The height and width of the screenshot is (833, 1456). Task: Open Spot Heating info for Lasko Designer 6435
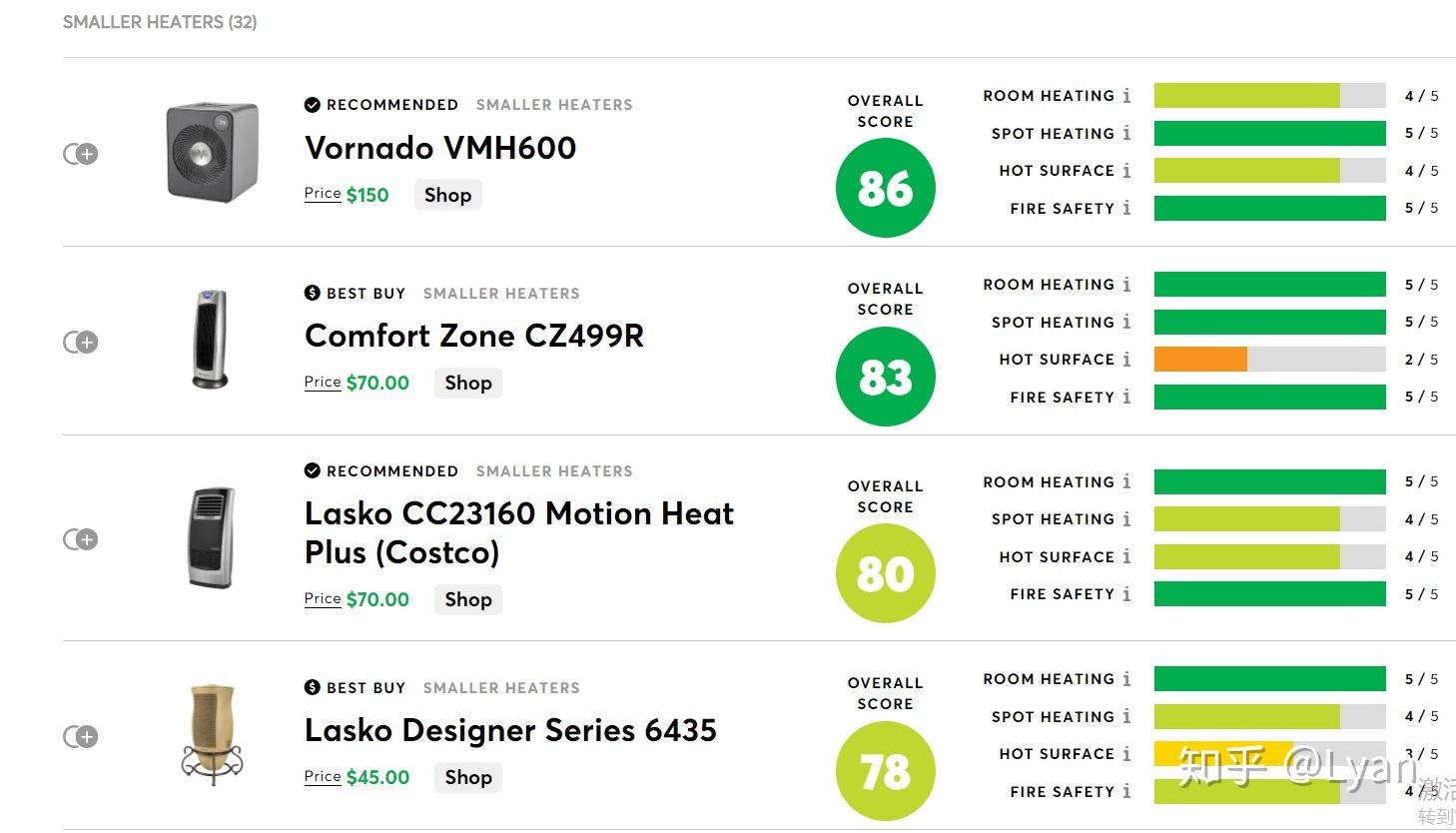(1126, 716)
